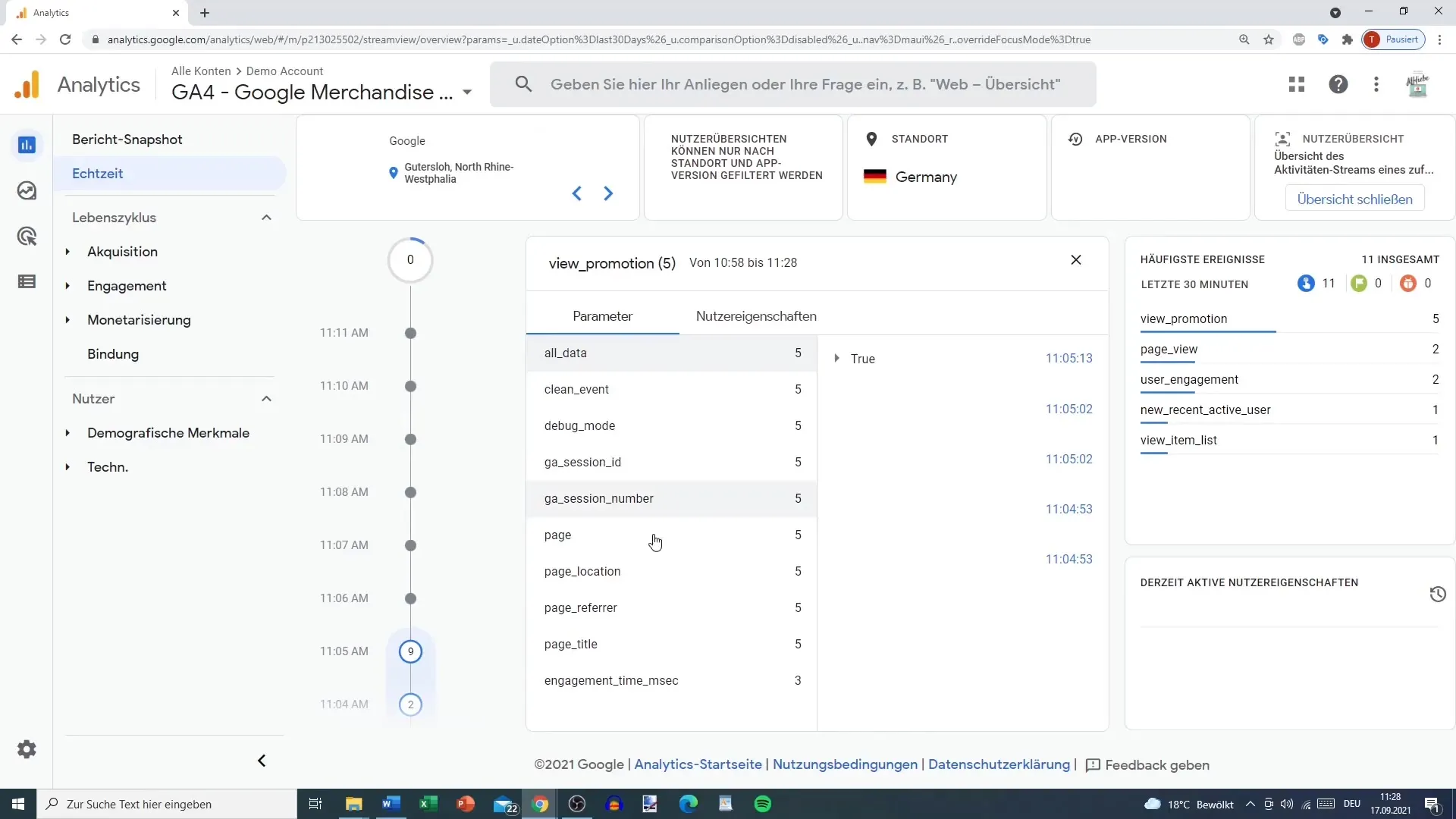Screen dimensions: 1456x819
Task: Open the browser extensions puzzle icon
Action: (1348, 39)
